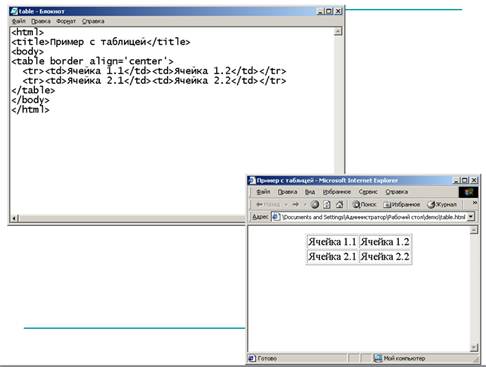The width and height of the screenshot is (486, 367).
Task: Click Мой компьютер zone in status bar
Action: (404, 358)
